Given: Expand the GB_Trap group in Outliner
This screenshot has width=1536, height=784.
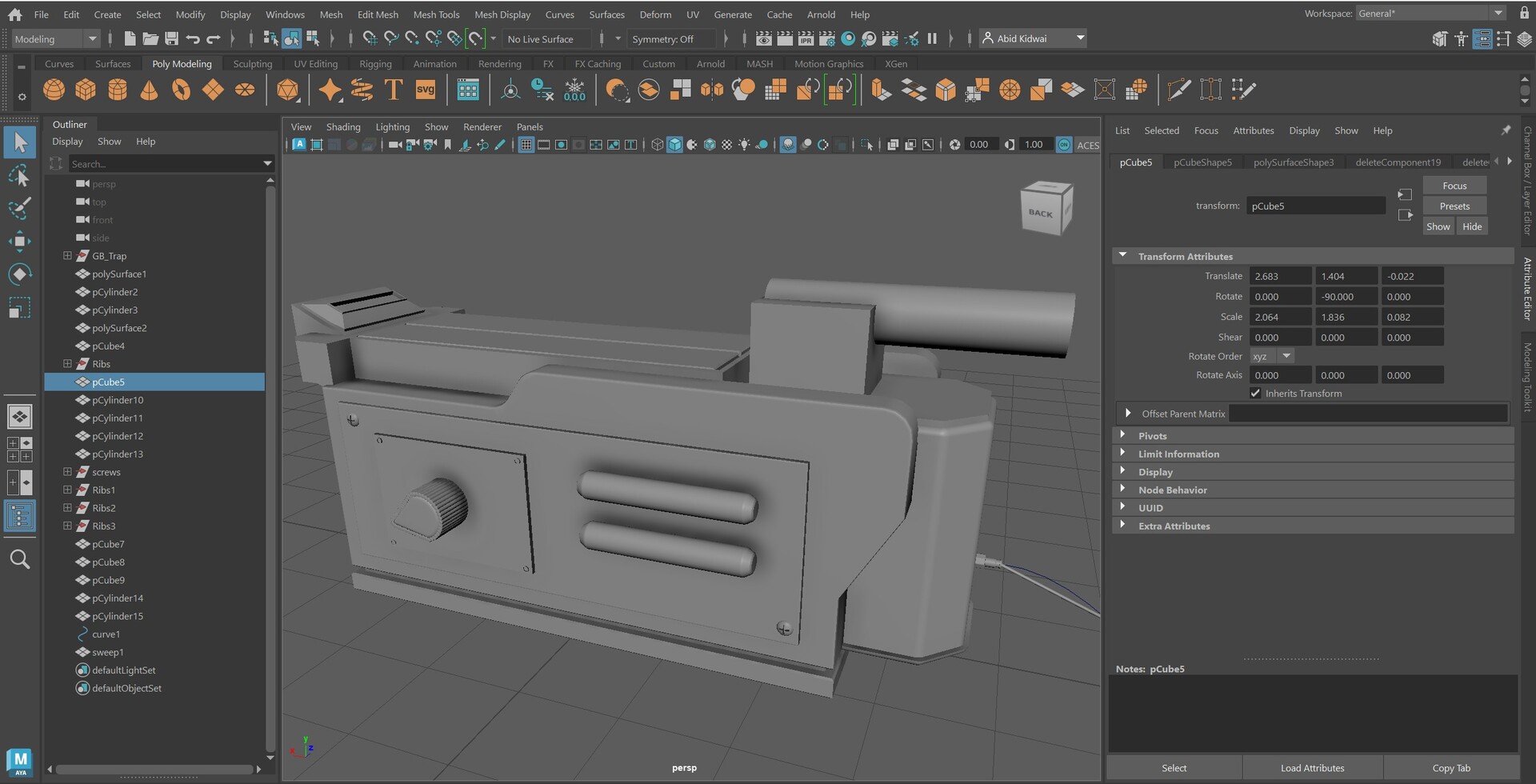Looking at the screenshot, I should click(67, 256).
